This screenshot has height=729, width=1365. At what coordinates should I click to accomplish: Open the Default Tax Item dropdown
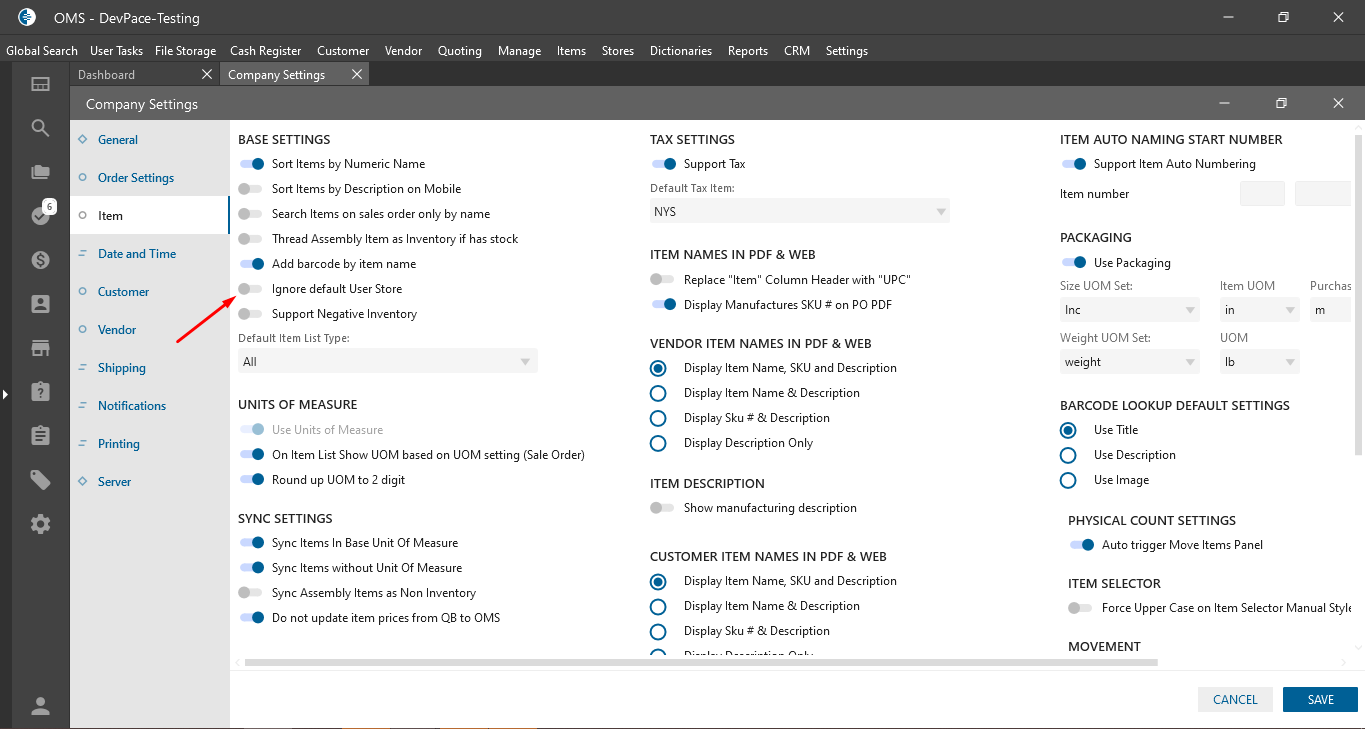(x=799, y=212)
